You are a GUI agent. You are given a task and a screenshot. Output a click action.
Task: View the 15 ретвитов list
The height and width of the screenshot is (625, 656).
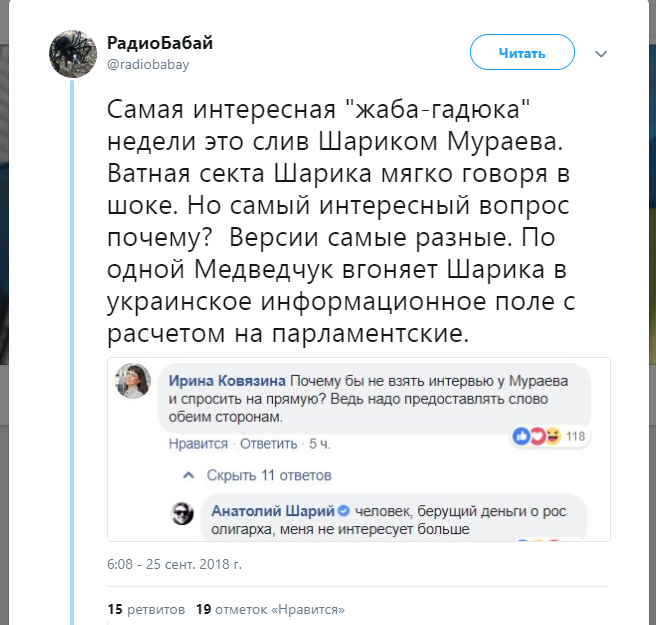tap(145, 608)
